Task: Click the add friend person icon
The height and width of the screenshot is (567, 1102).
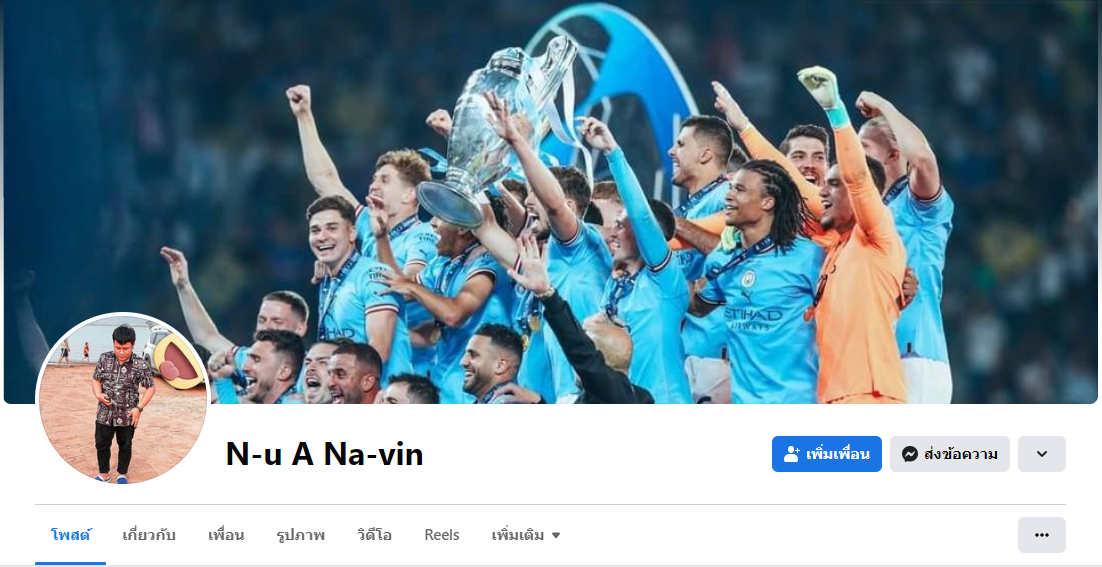Action: (792, 454)
